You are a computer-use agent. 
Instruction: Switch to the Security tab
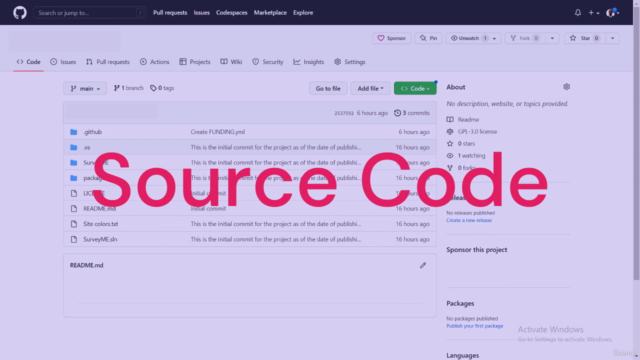pos(267,62)
